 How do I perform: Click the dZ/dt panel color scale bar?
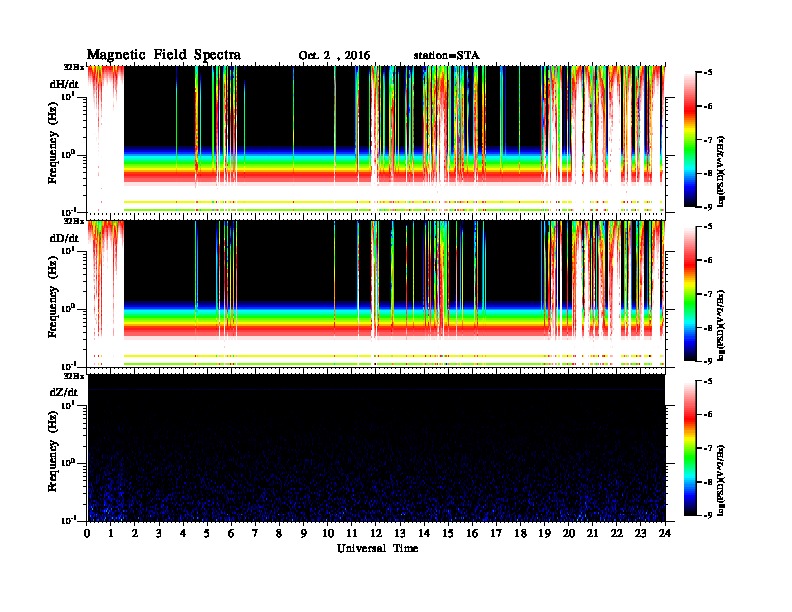click(690, 448)
